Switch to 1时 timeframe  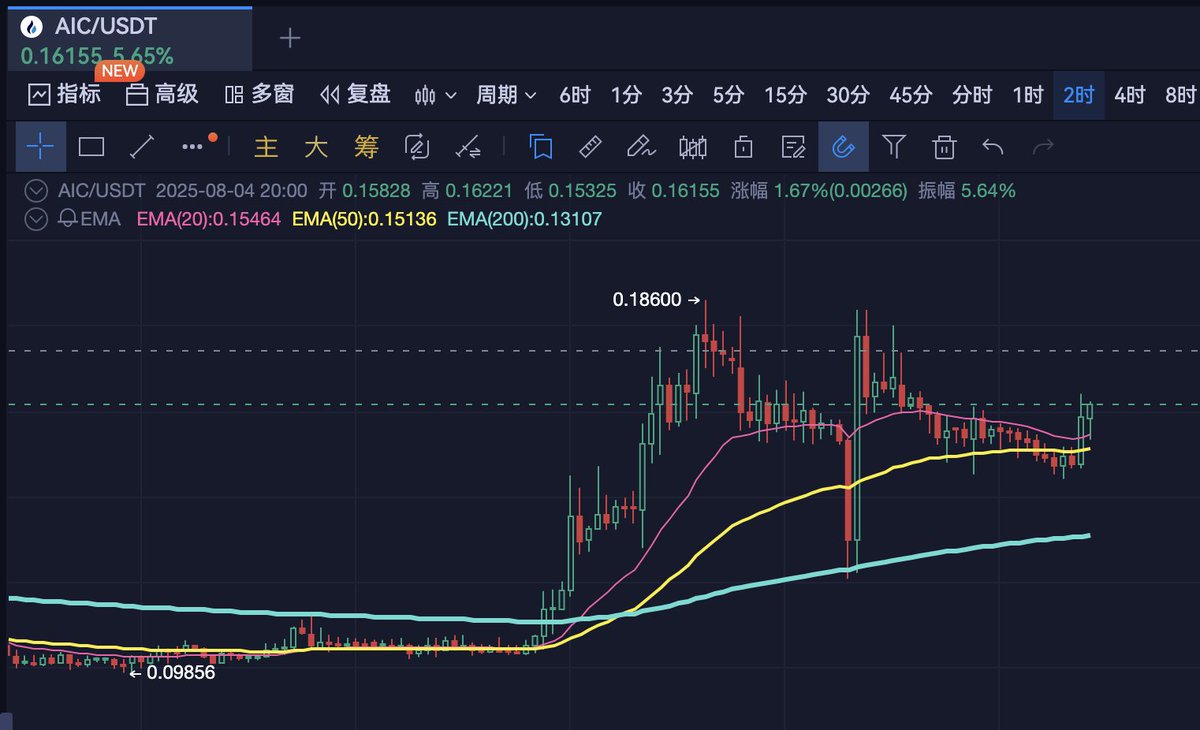(x=1028, y=95)
